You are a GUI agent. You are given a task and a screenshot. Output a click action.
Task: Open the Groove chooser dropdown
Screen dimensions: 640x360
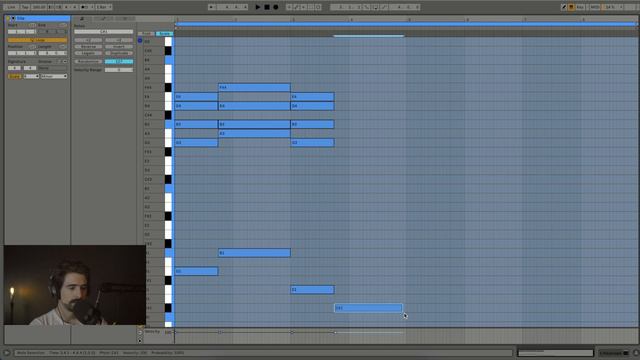pyautogui.click(x=52, y=68)
